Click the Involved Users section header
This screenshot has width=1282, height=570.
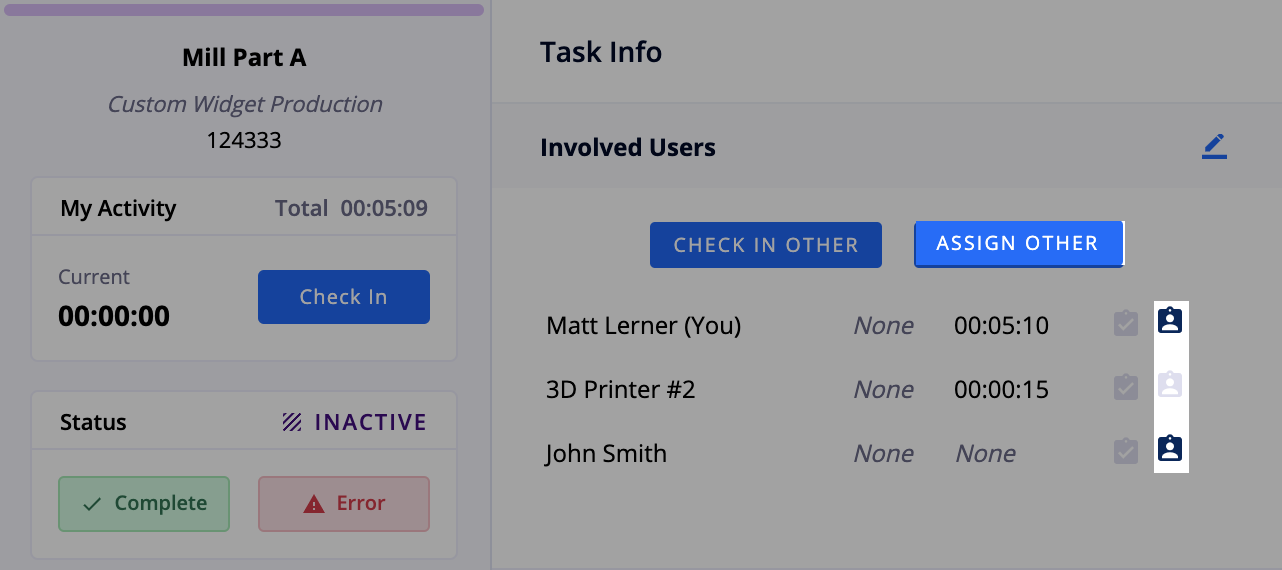628,148
